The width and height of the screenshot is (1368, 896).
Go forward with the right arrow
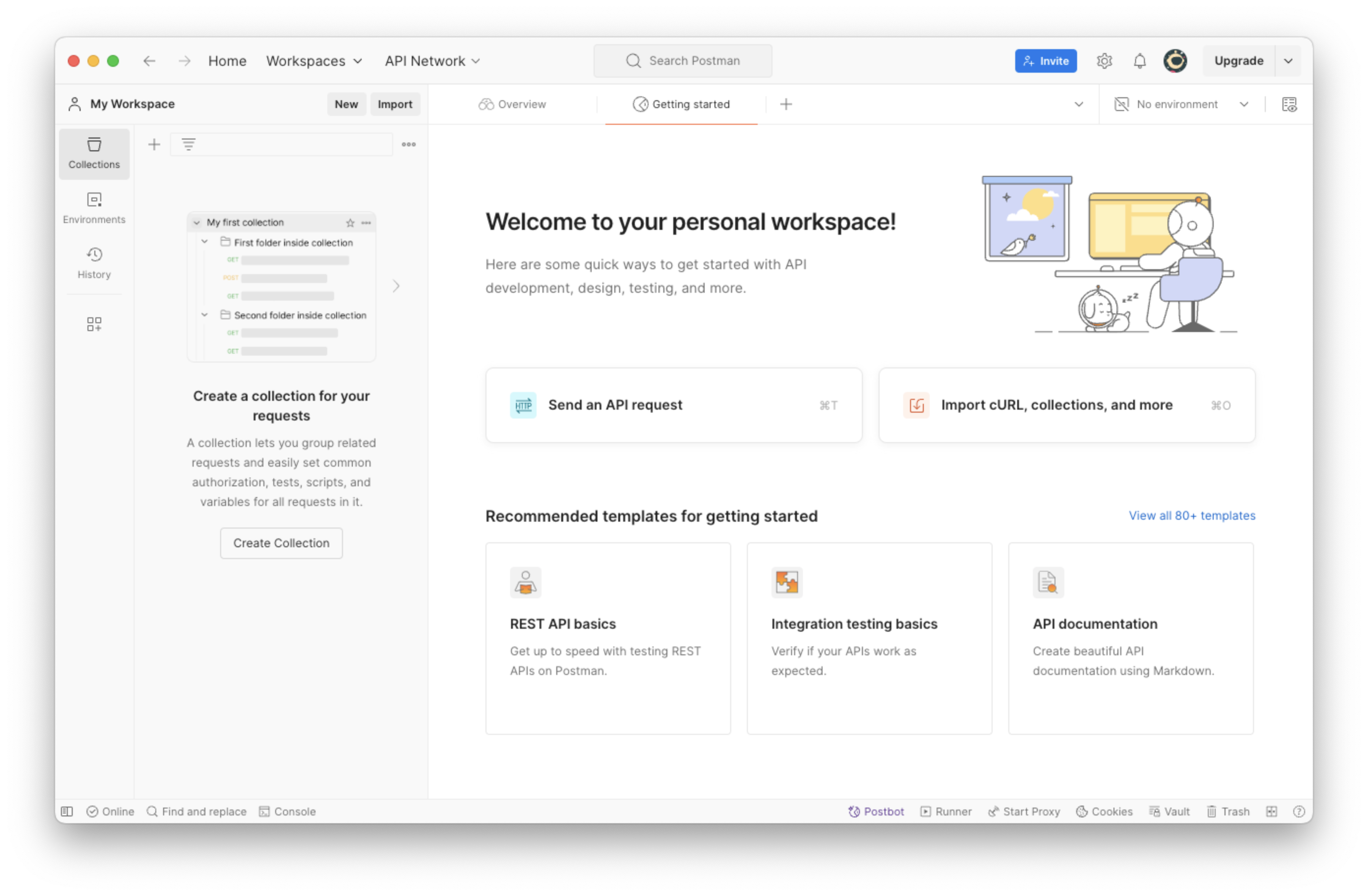click(x=184, y=61)
